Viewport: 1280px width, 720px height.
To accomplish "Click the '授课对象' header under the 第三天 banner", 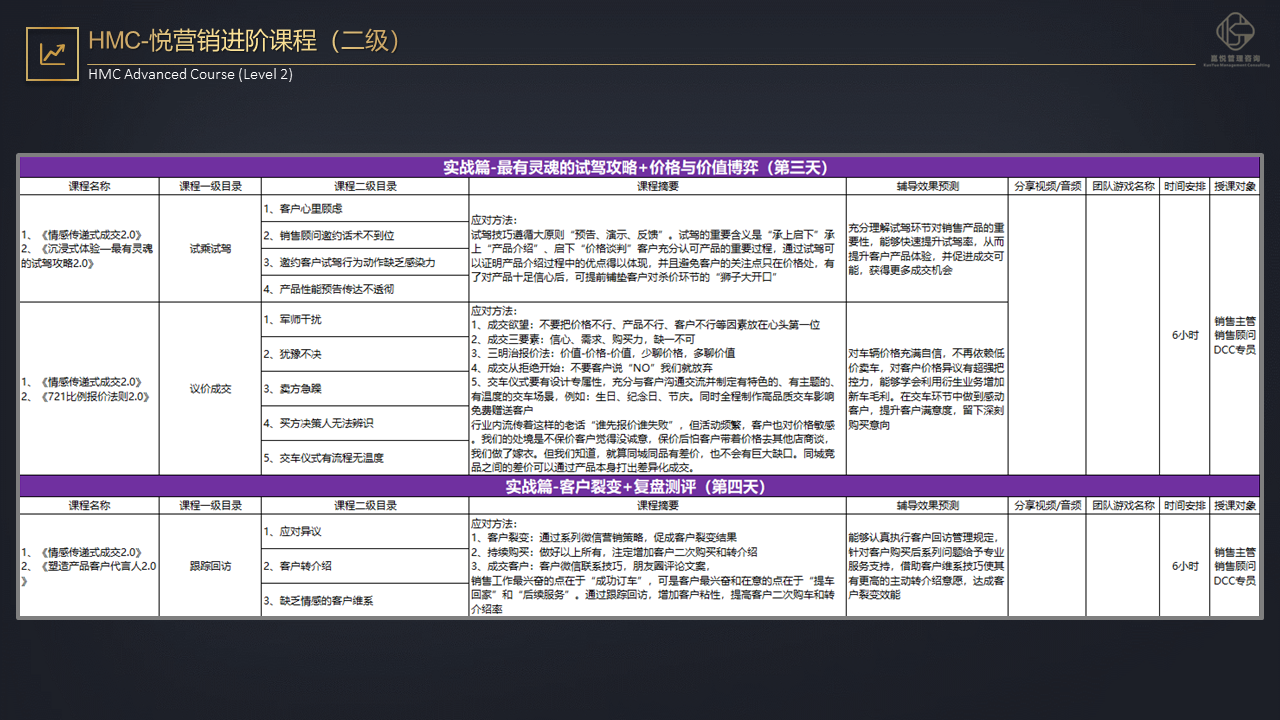I will click(1235, 186).
